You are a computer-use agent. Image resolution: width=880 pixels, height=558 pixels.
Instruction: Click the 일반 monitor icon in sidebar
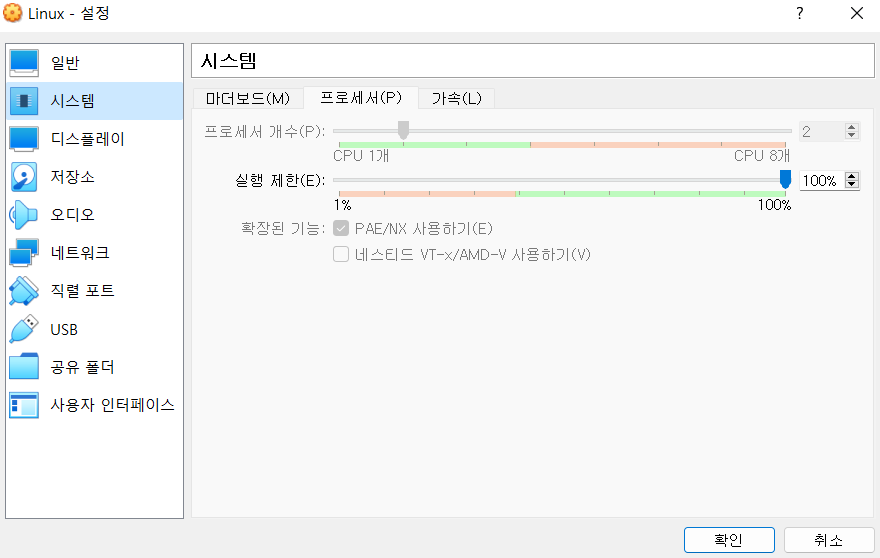(24, 63)
